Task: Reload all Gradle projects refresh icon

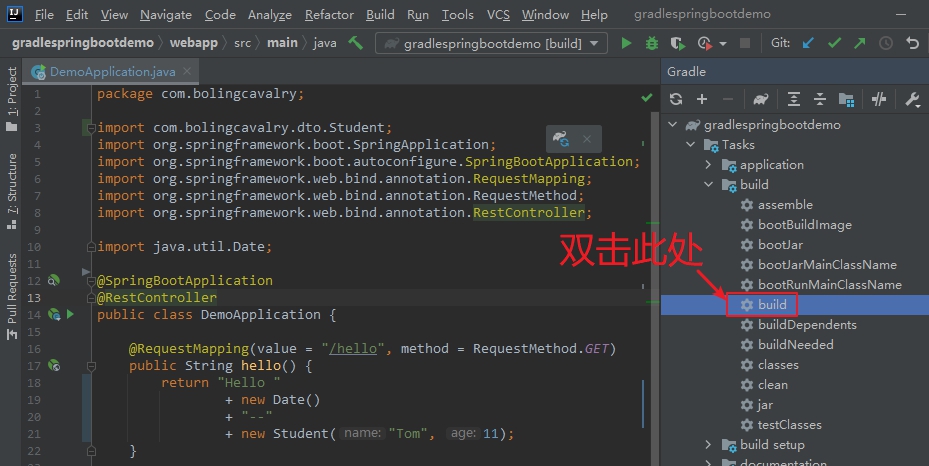Action: coord(676,99)
